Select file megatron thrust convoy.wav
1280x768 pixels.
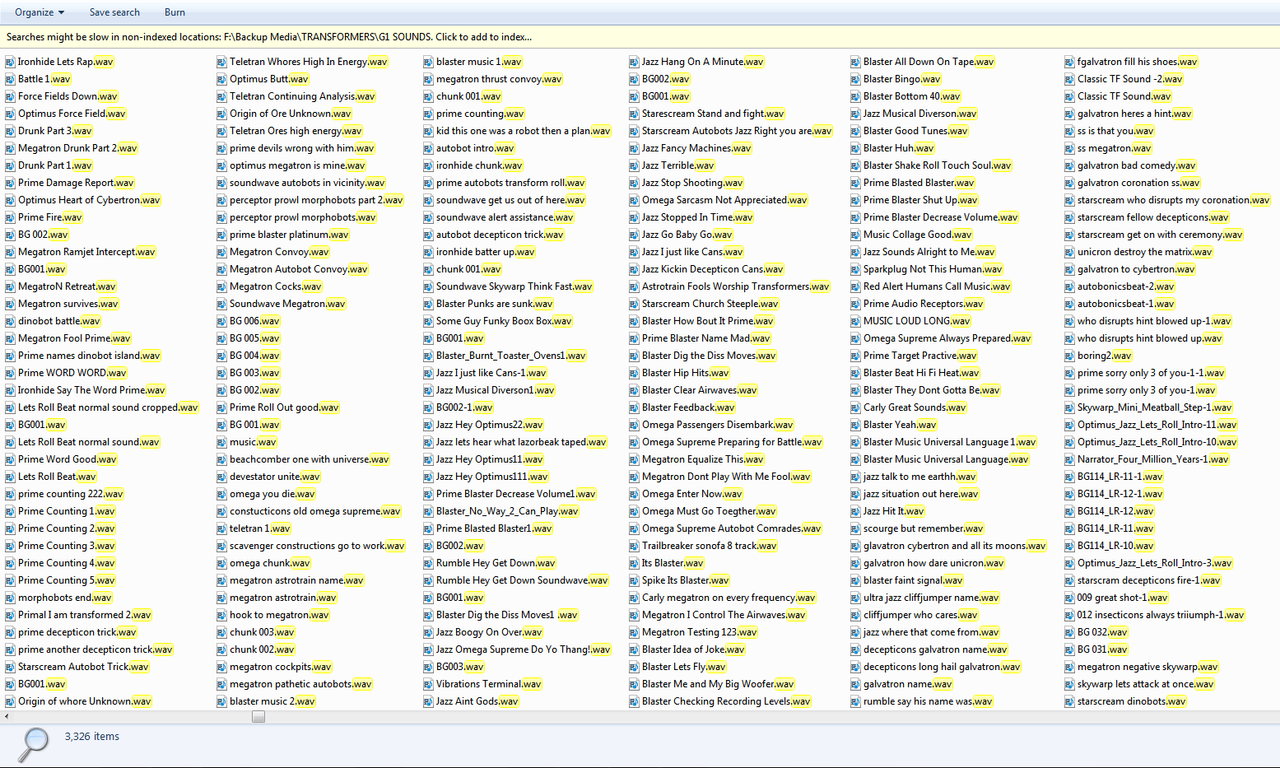(x=499, y=79)
